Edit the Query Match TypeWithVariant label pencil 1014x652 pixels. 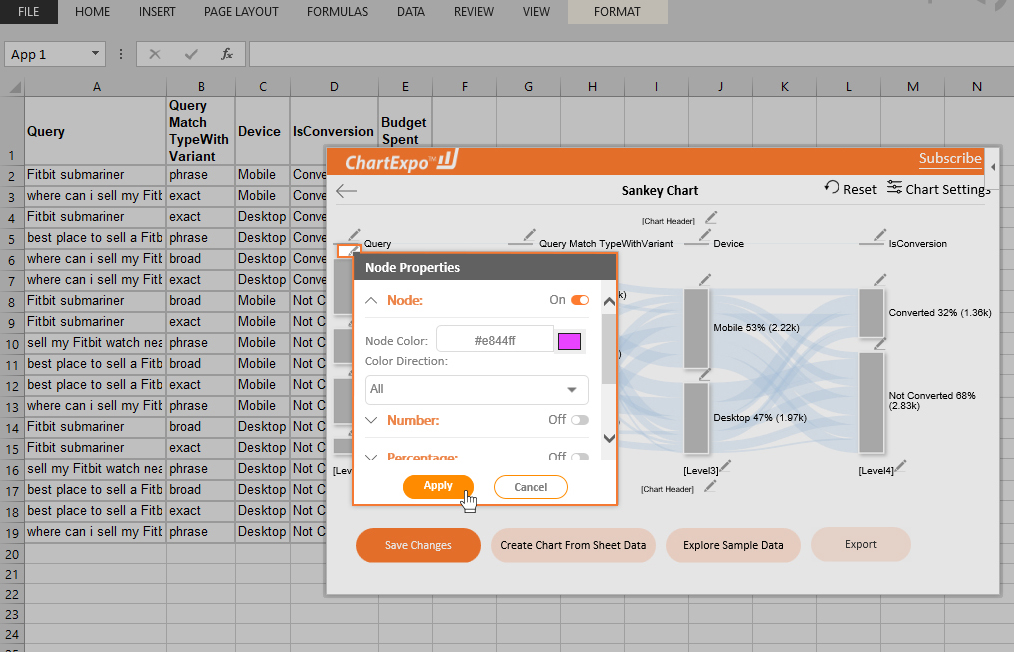(x=530, y=234)
